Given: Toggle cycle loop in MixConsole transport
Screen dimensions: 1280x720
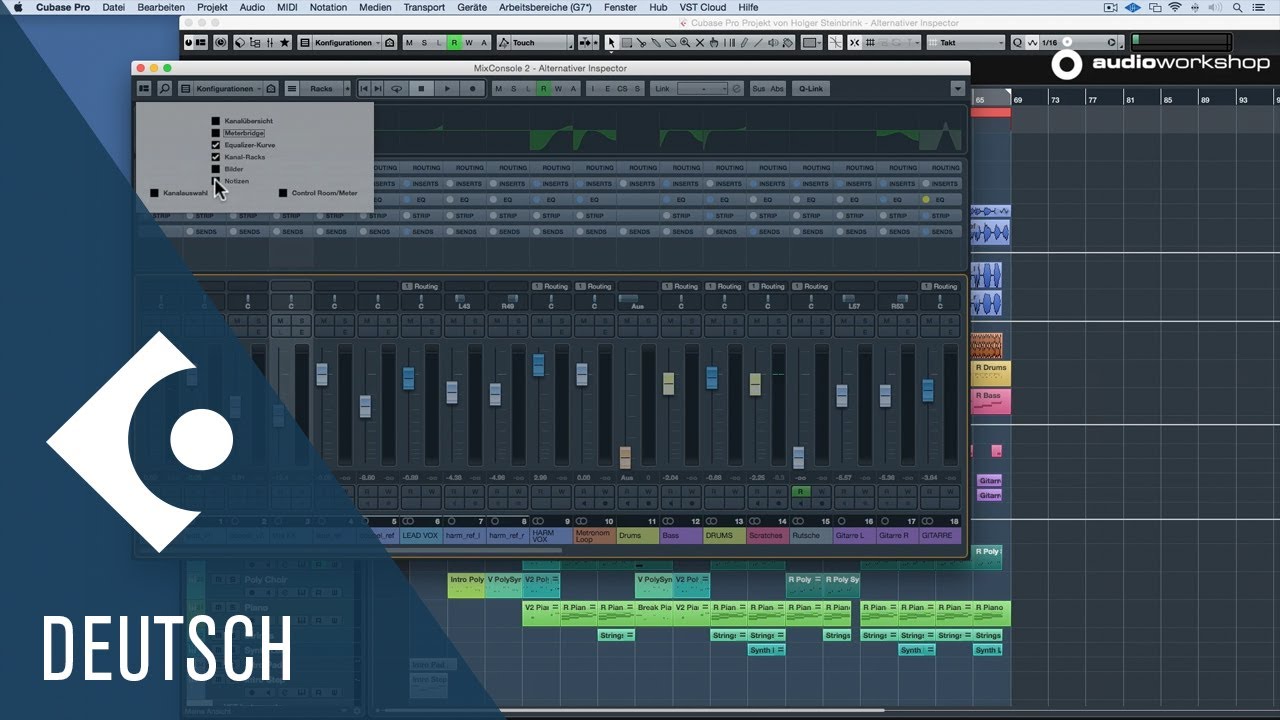Looking at the screenshot, I should (x=396, y=89).
